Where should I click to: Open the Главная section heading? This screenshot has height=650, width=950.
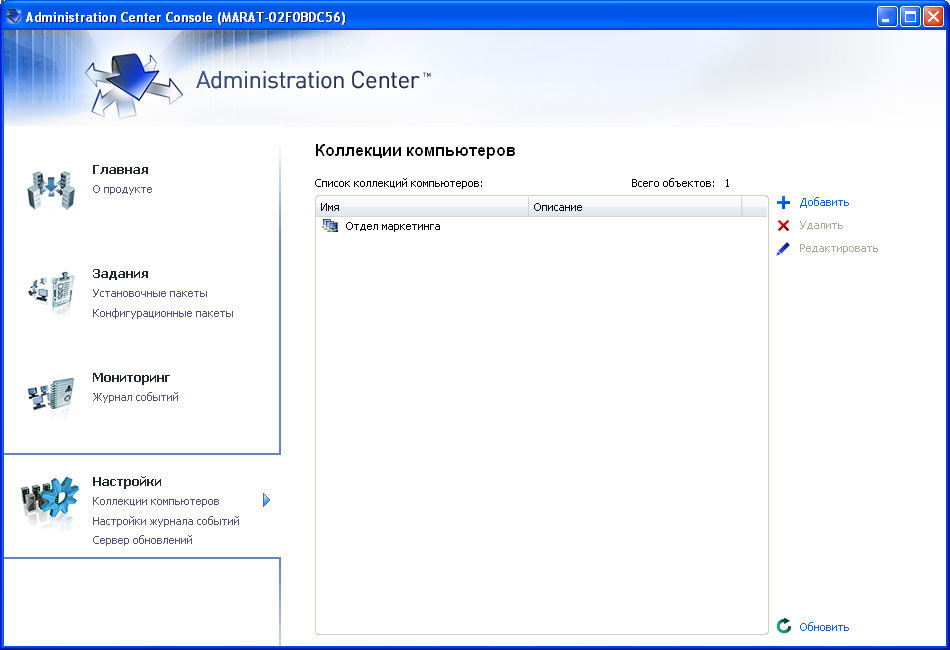pyautogui.click(x=120, y=170)
